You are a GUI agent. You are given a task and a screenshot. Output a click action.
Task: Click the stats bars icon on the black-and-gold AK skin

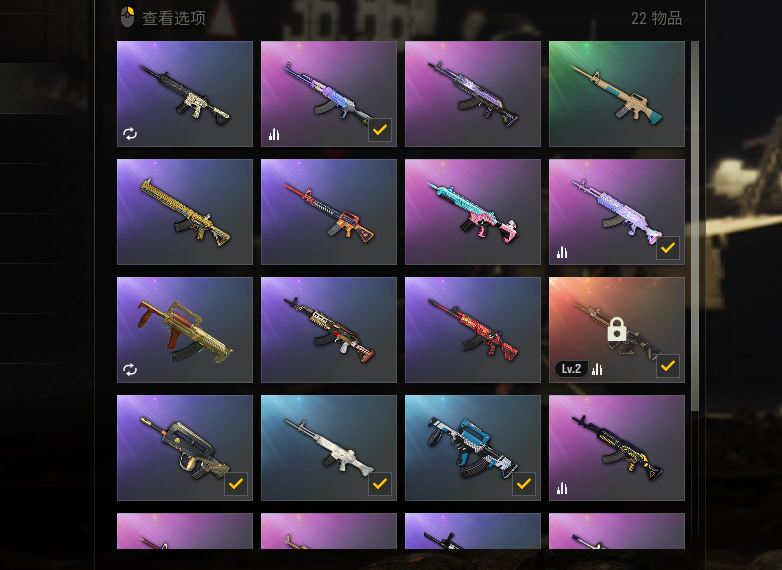(562, 488)
